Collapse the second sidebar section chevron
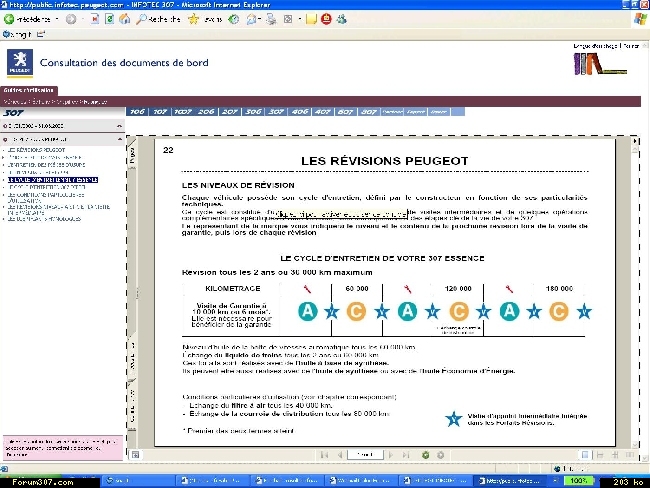The height and width of the screenshot is (488, 650). tap(119, 139)
